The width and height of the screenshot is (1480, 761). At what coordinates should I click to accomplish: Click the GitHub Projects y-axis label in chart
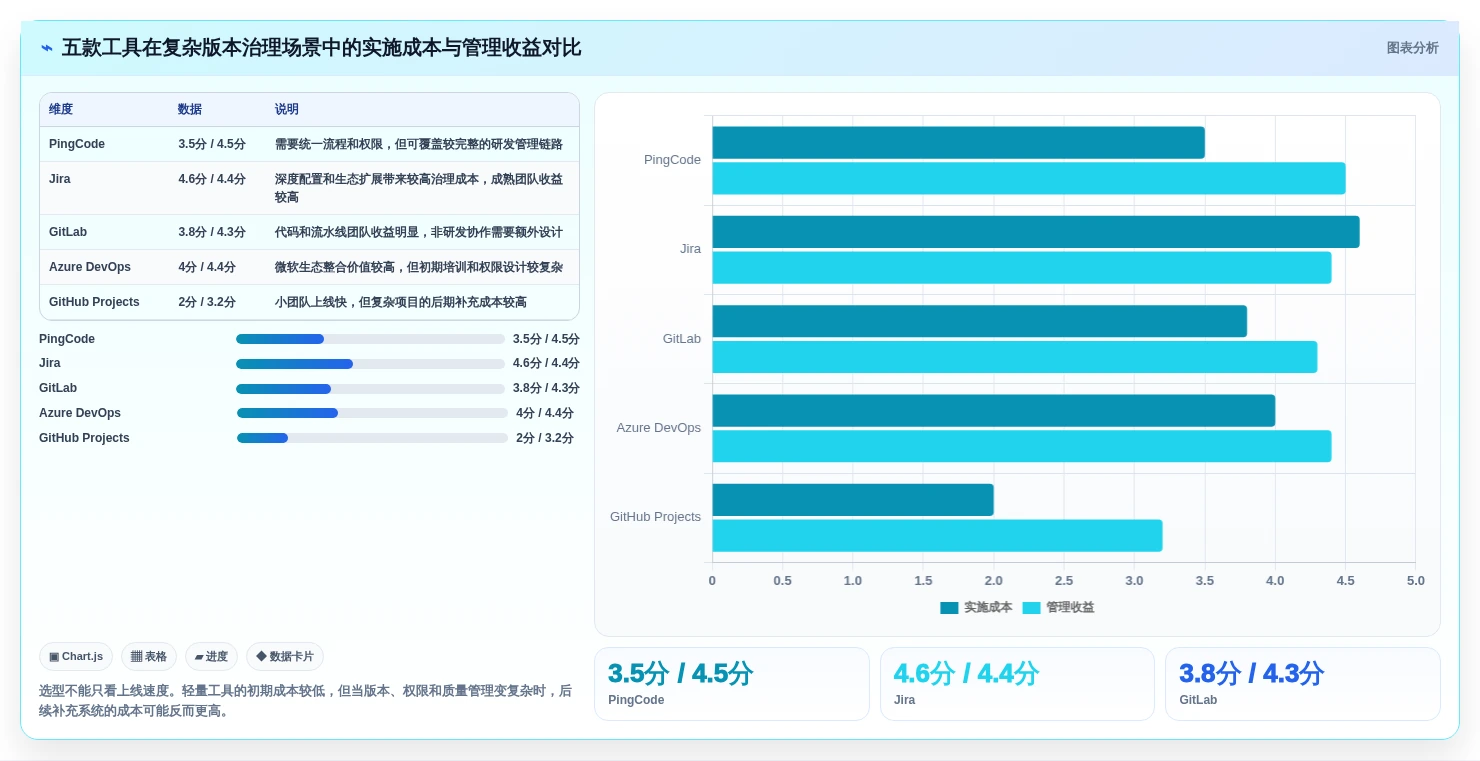[655, 517]
